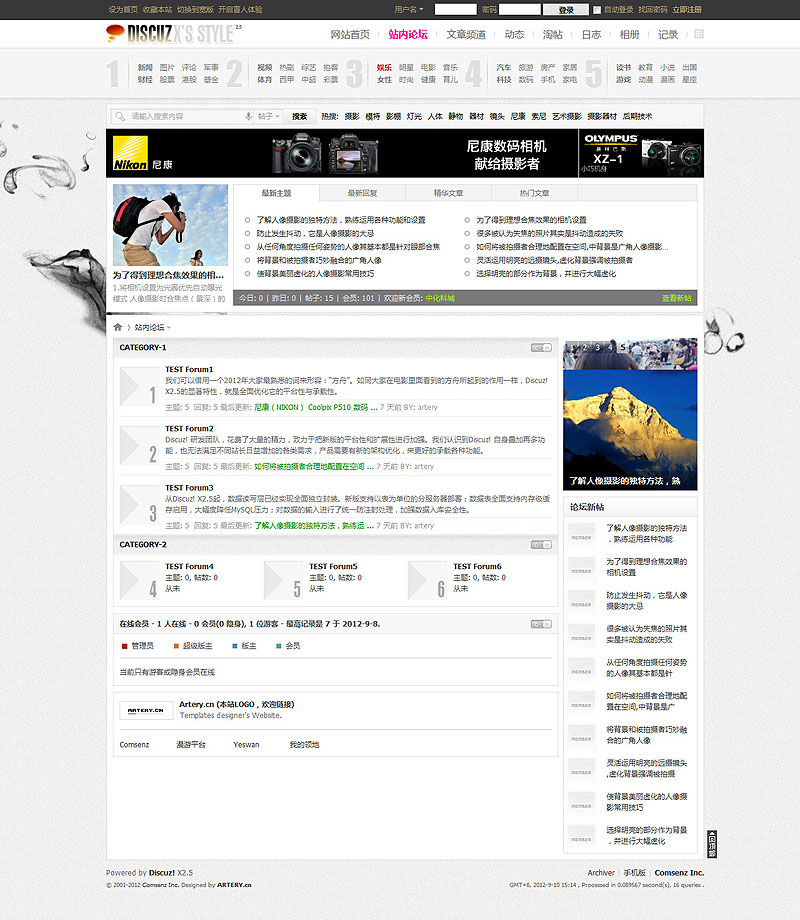The width and height of the screenshot is (800, 920).
Task: Go to 网站首页 in main navigation
Action: click(350, 35)
